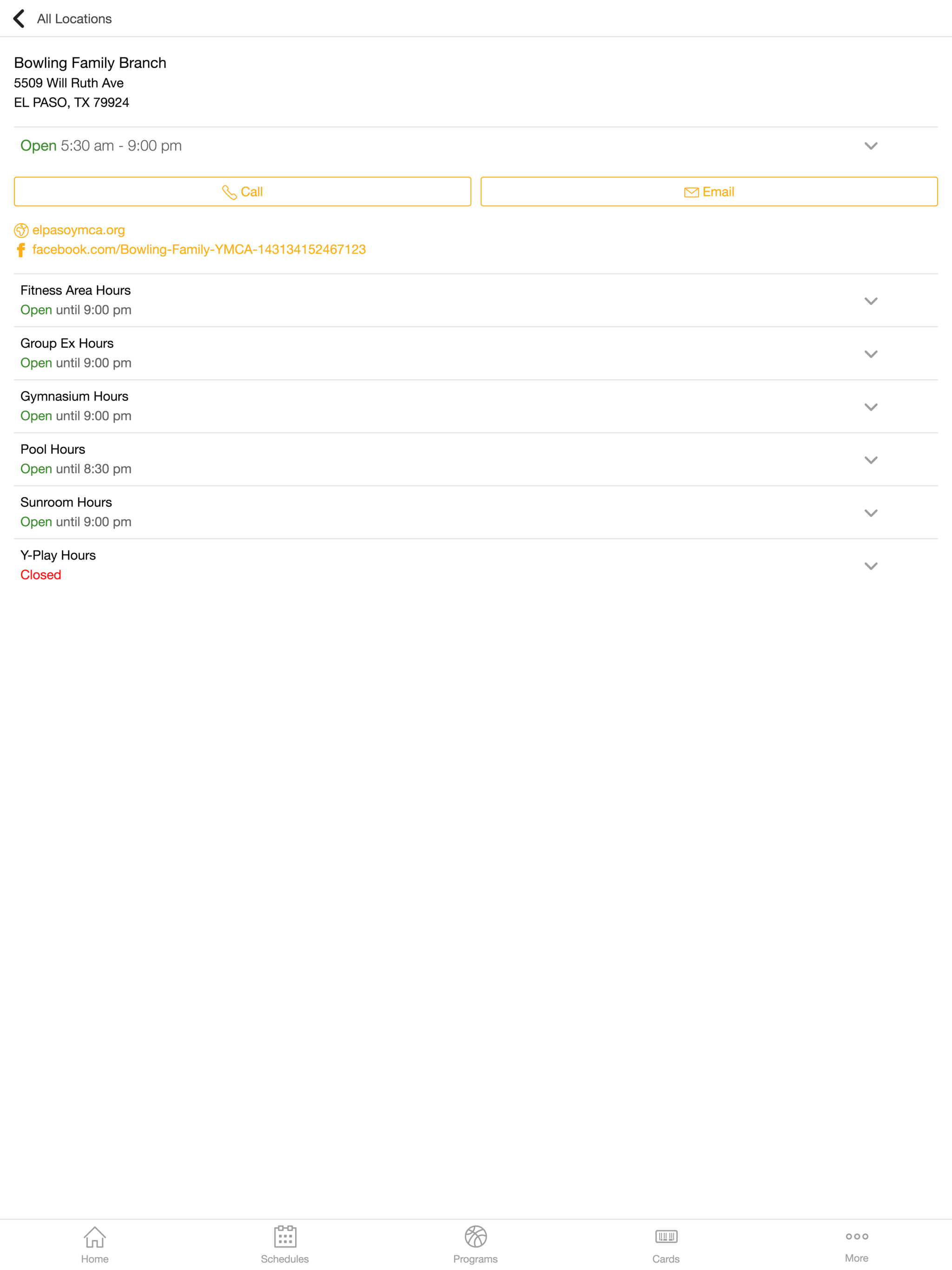Click the envelope icon in Email button
The width and height of the screenshot is (952, 1270).
[x=691, y=192]
